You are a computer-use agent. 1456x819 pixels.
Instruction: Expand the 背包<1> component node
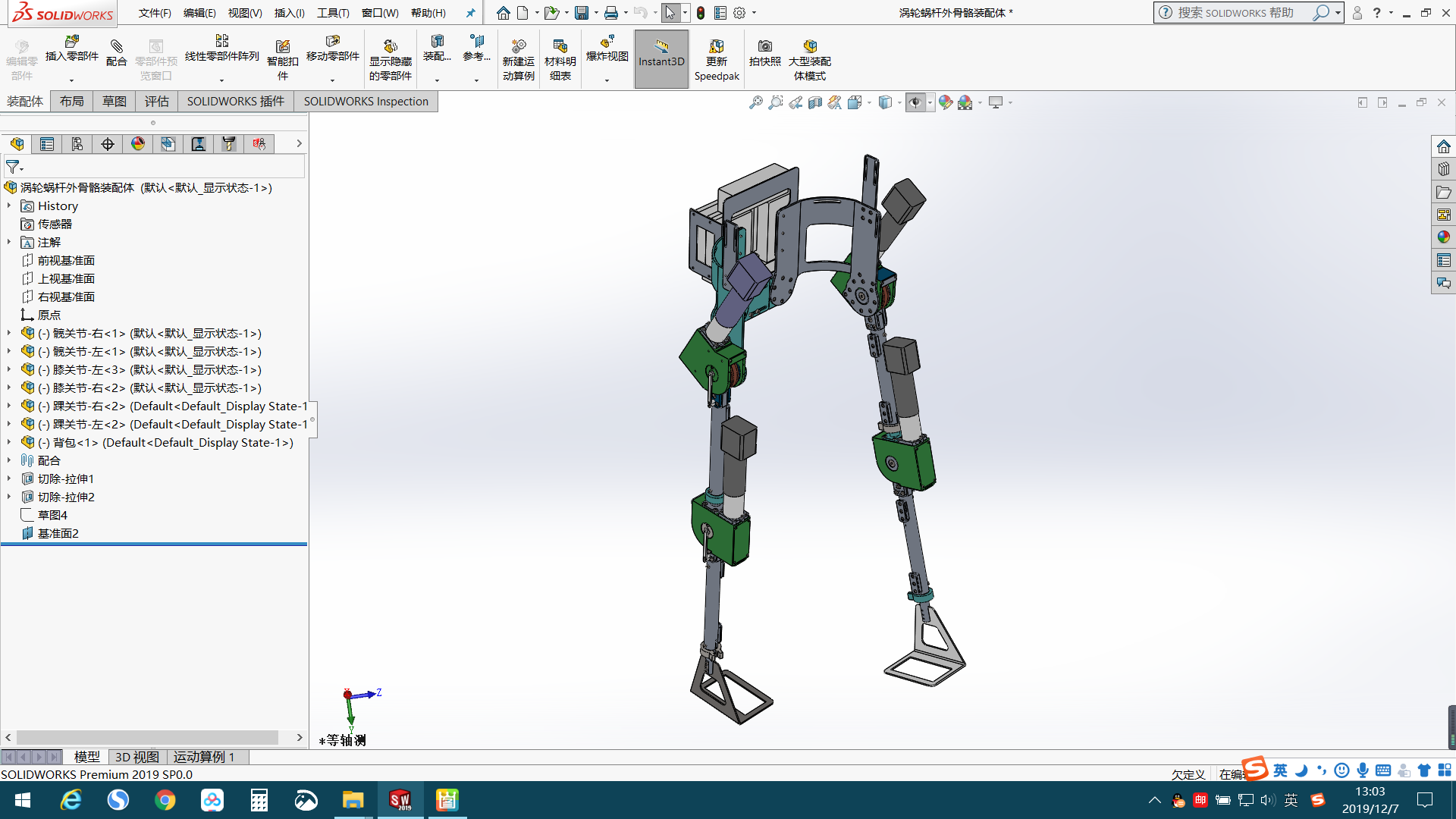pyautogui.click(x=9, y=443)
